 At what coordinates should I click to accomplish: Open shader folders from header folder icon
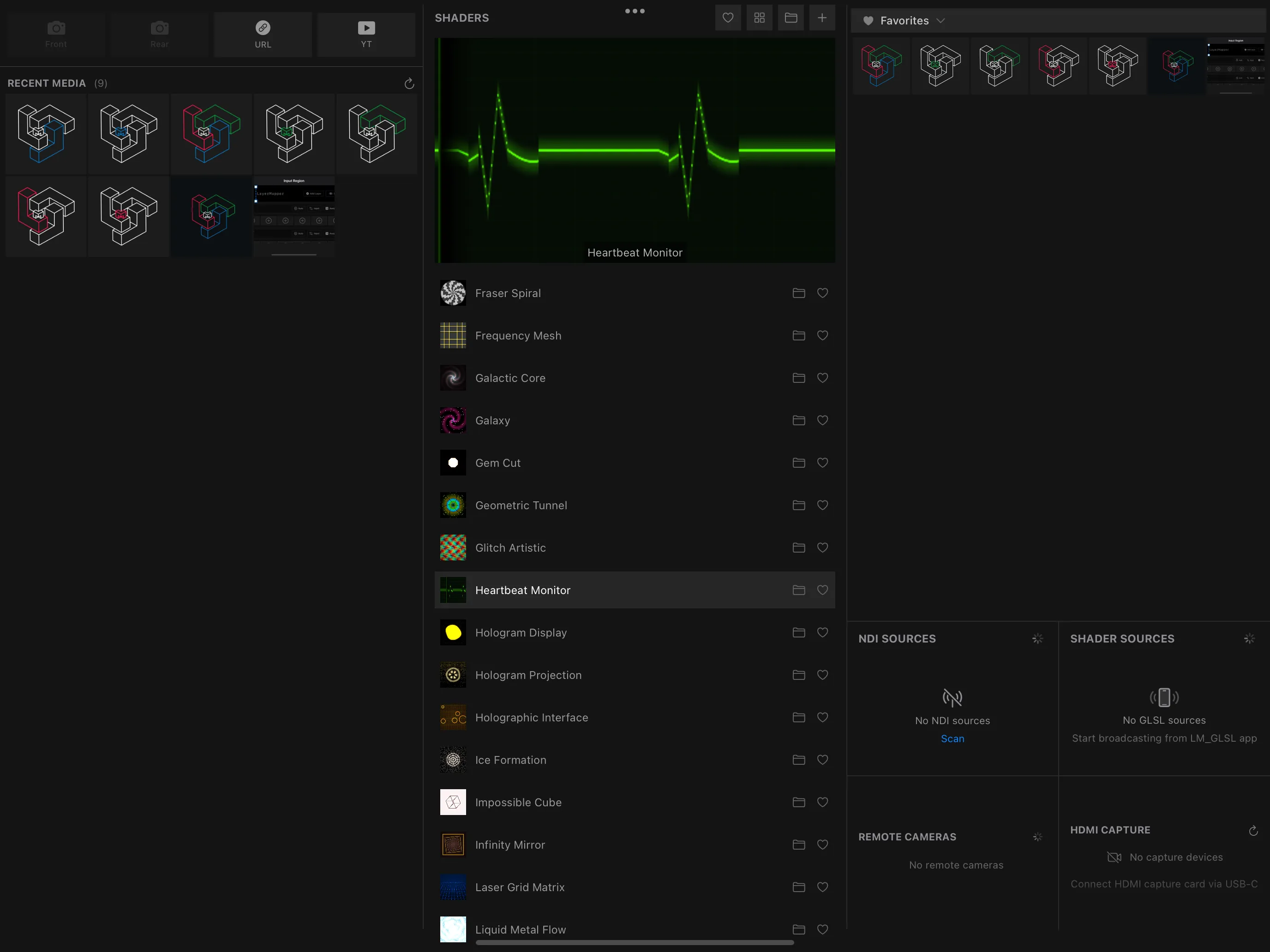791,18
